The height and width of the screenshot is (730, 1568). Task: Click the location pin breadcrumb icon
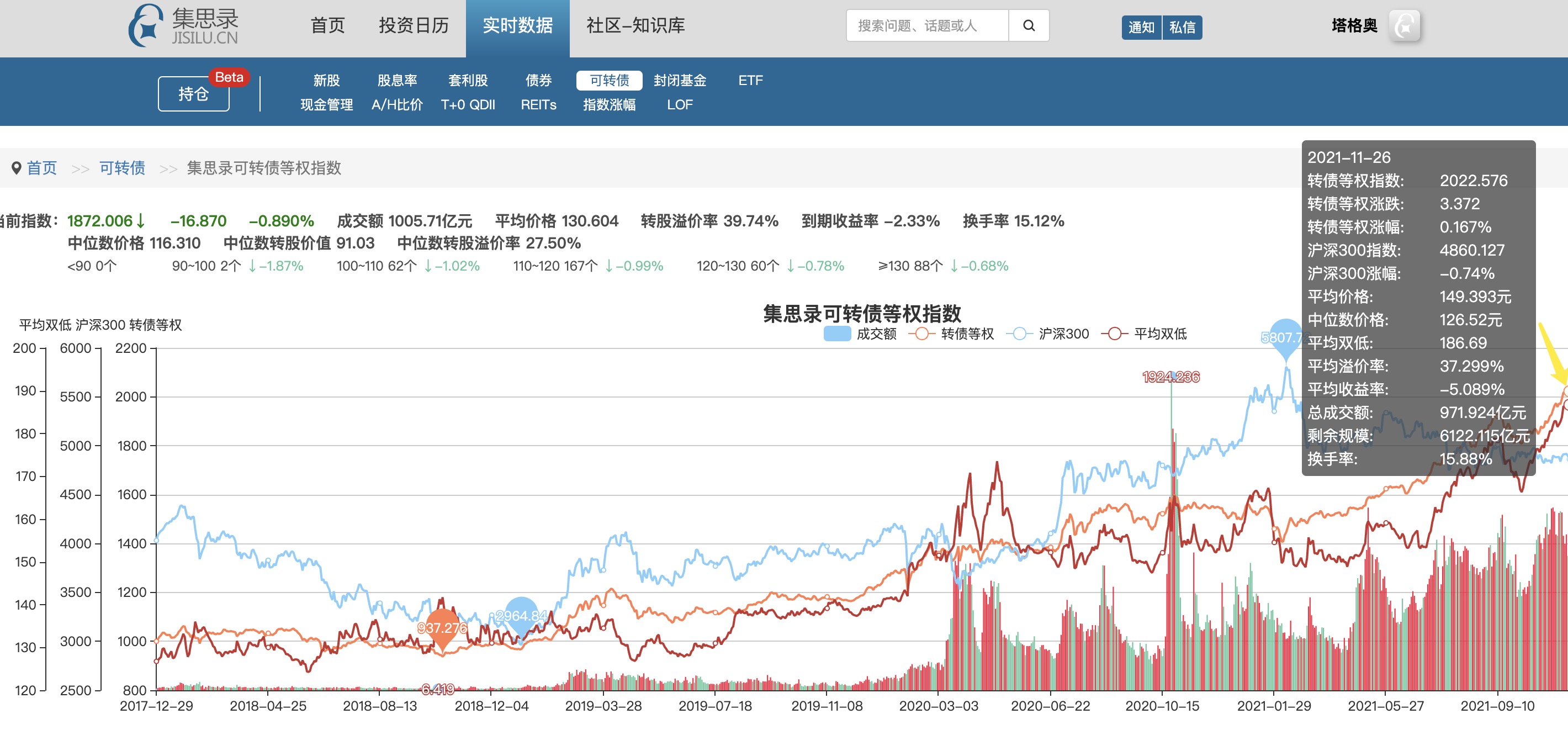coord(17,168)
